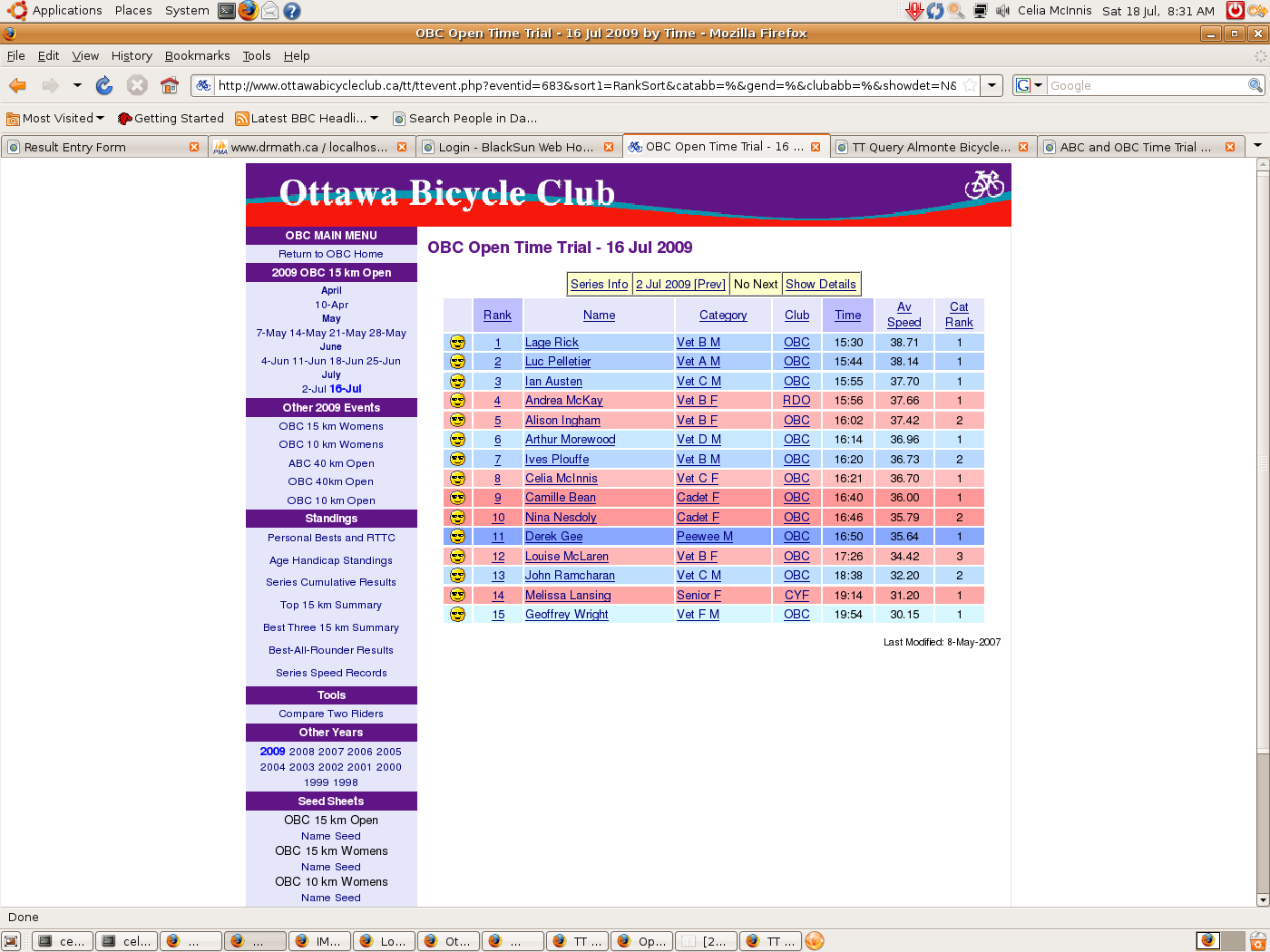Click the search magnifier icon in Google box

click(1255, 85)
